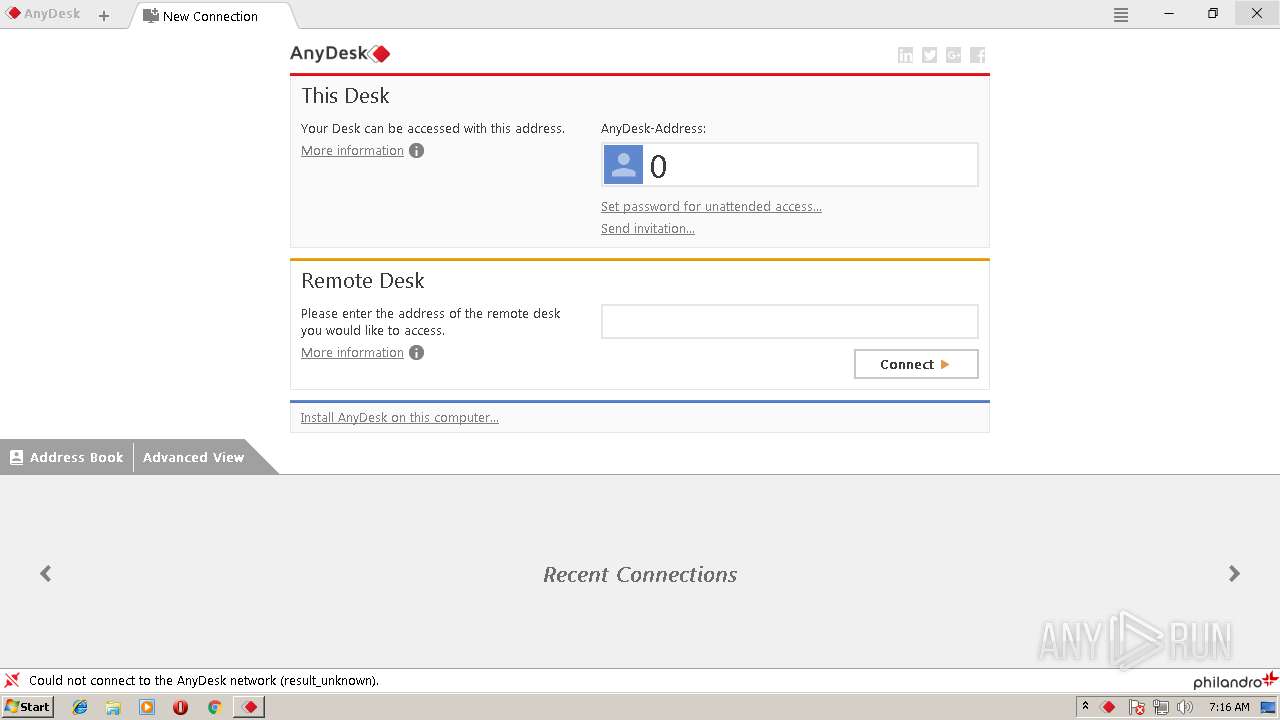Image resolution: width=1280 pixels, height=720 pixels.
Task: Click the This Desk heading
Action: [345, 96]
